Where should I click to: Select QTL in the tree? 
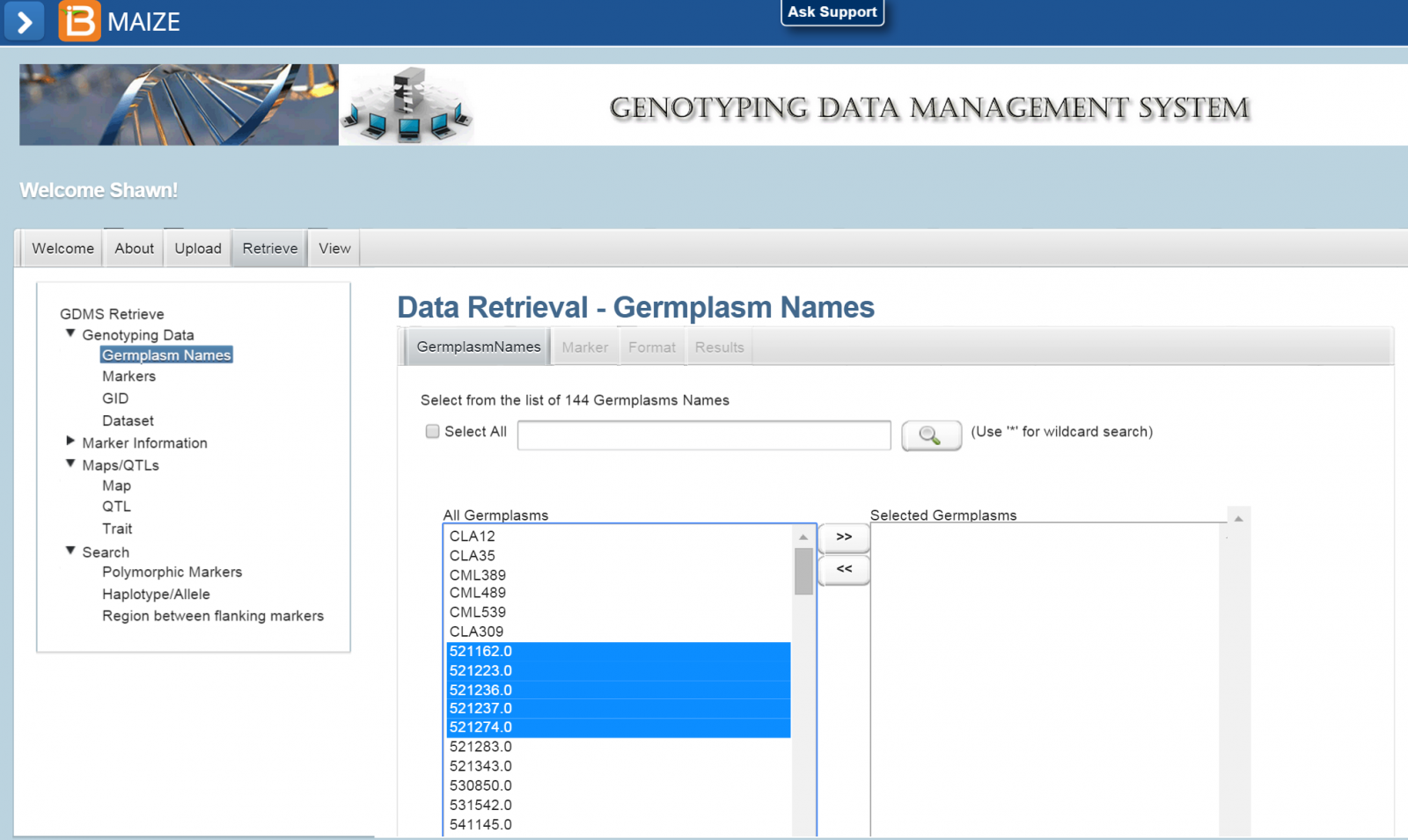click(116, 507)
